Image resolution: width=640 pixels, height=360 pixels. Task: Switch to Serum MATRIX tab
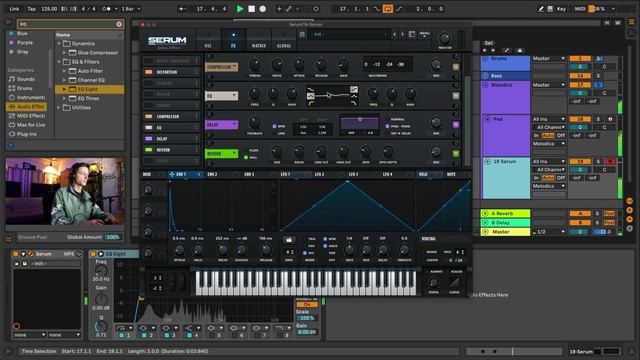258,40
